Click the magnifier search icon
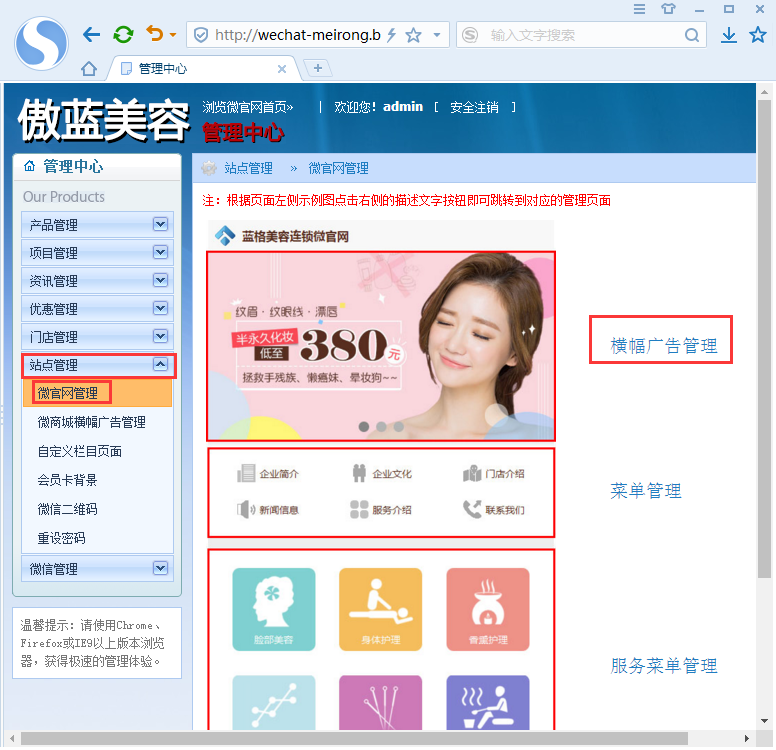This screenshot has height=750, width=776. pyautogui.click(x=692, y=35)
